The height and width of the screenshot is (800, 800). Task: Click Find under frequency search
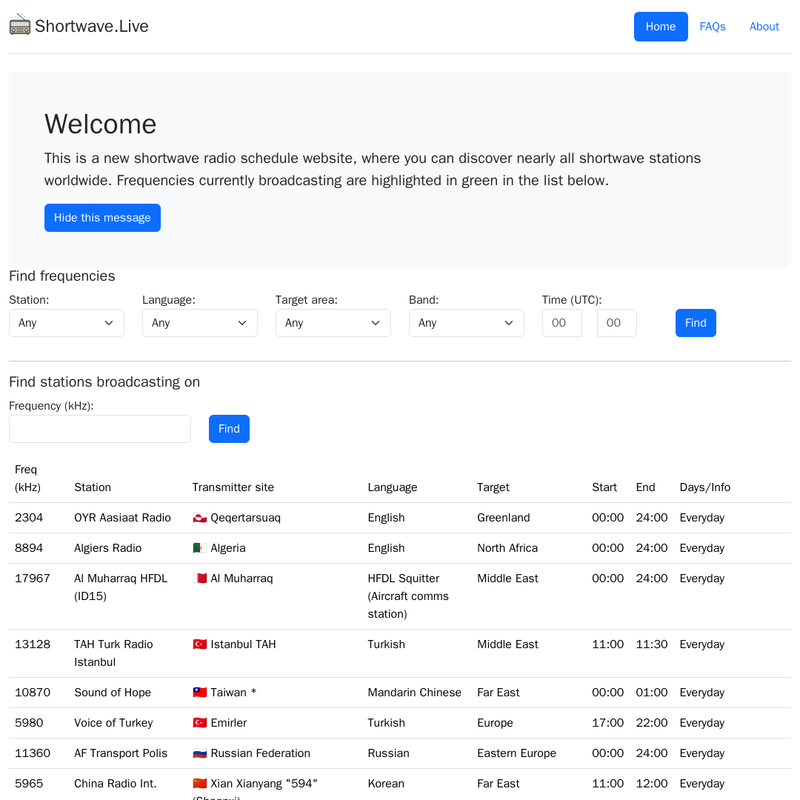coord(229,428)
